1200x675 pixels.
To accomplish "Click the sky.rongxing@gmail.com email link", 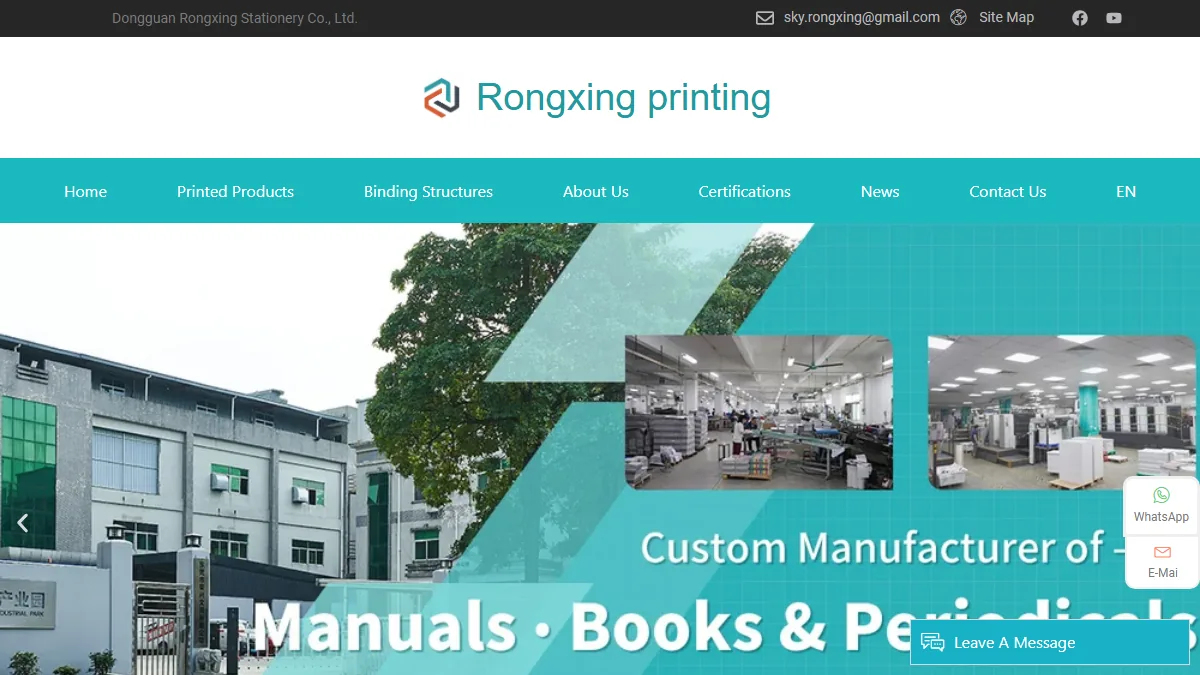I will (862, 17).
